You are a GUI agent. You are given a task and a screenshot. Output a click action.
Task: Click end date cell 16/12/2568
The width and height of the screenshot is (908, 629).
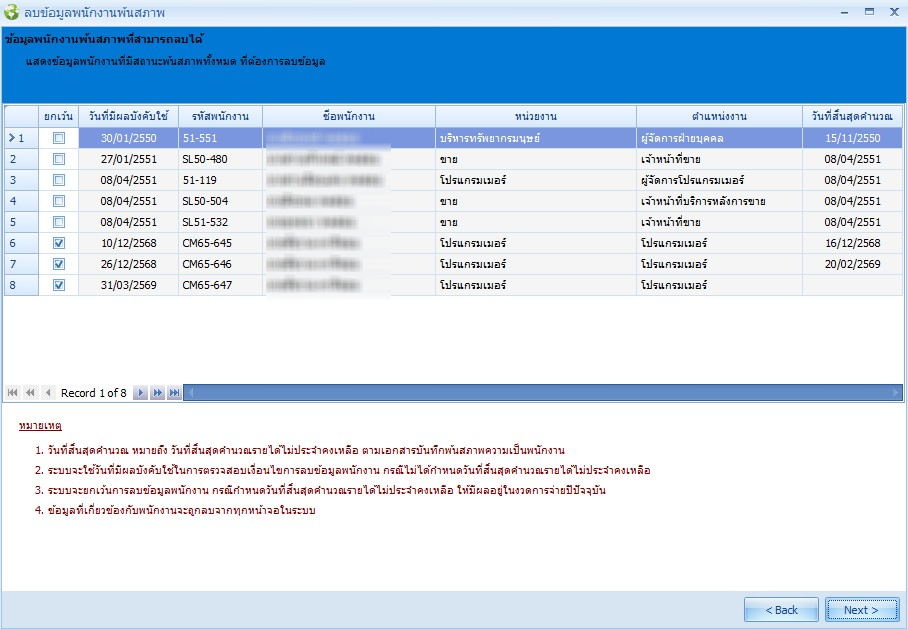click(x=852, y=243)
